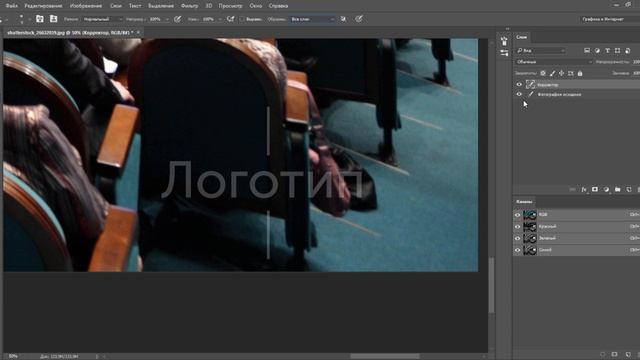Filter for adjustment layers icon
This screenshot has height=360, width=640.
point(597,51)
